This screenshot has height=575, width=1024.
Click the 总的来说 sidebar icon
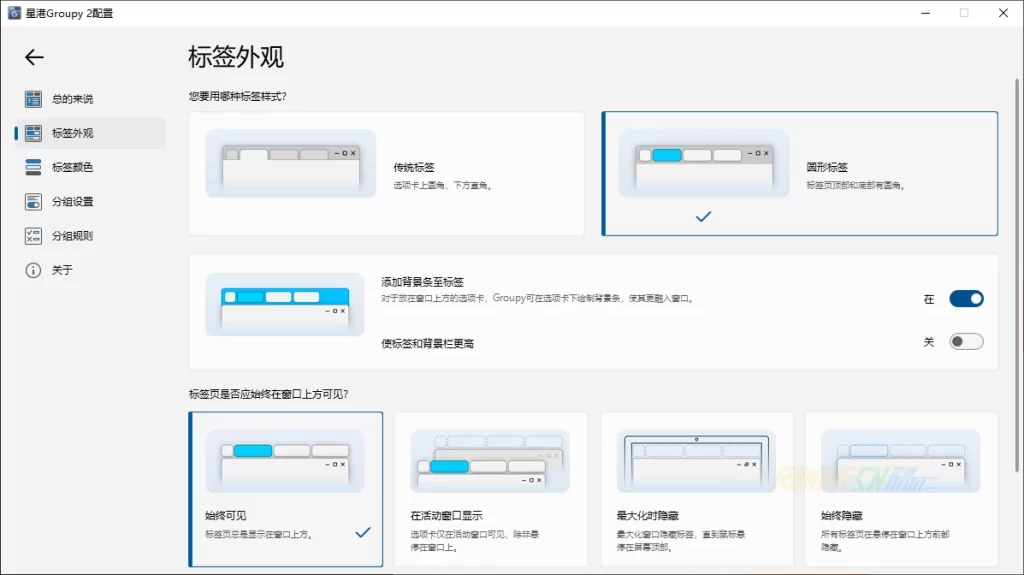33,99
